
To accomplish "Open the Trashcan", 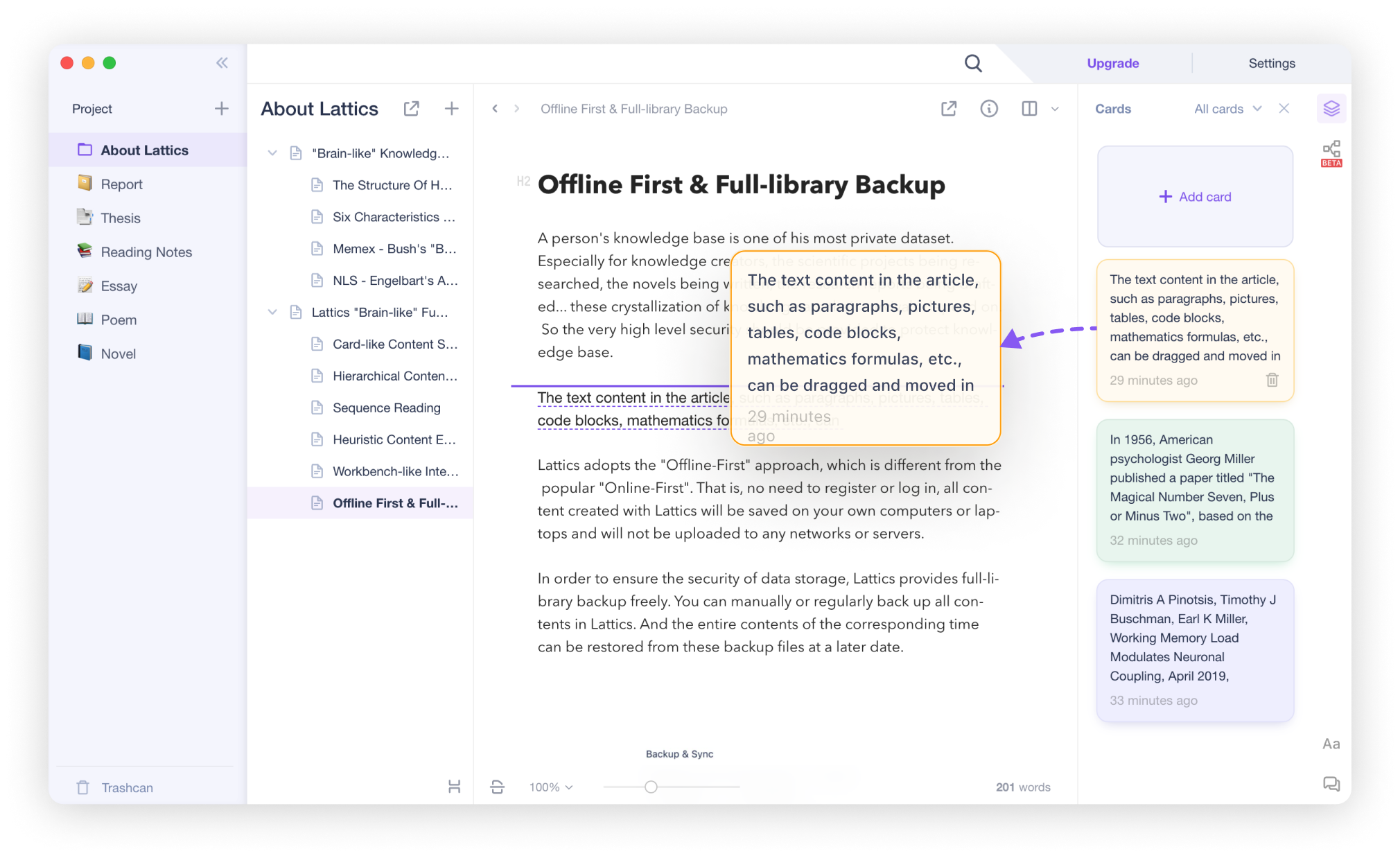I will [115, 787].
